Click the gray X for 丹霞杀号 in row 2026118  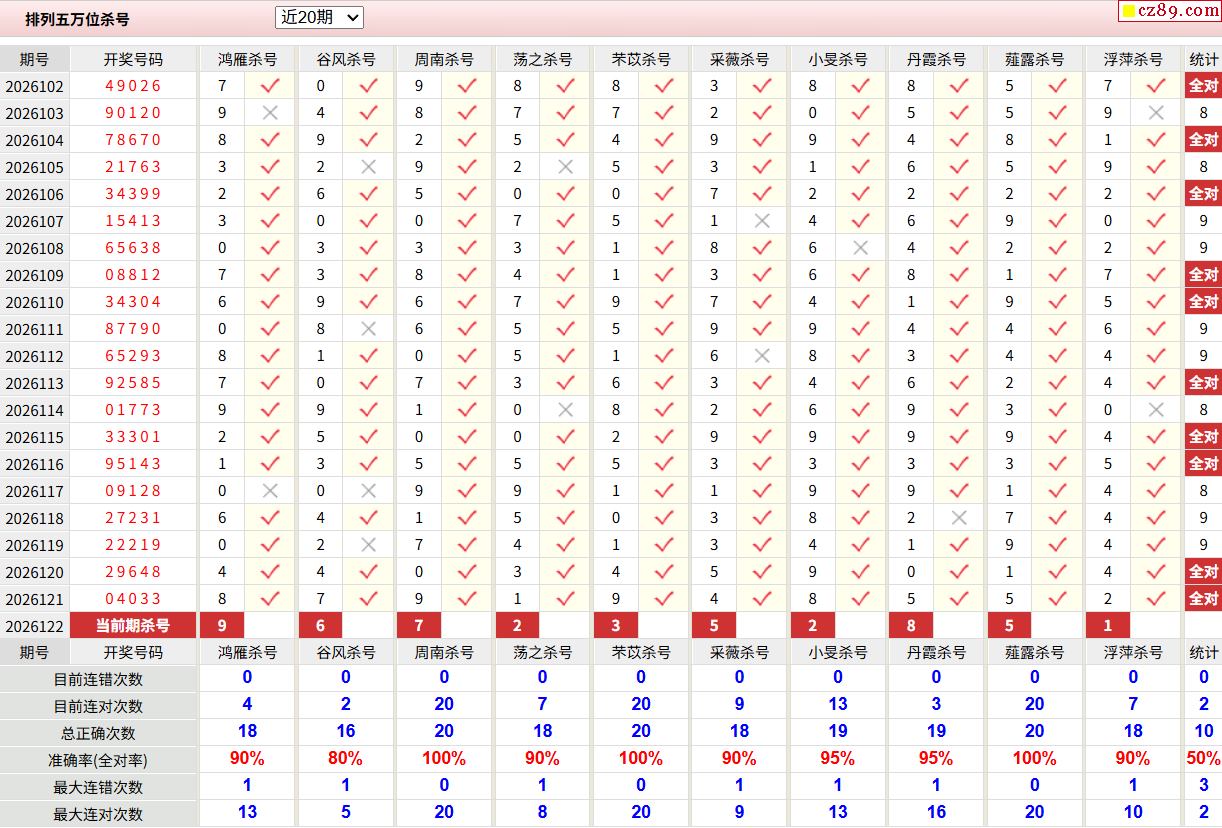(x=959, y=518)
